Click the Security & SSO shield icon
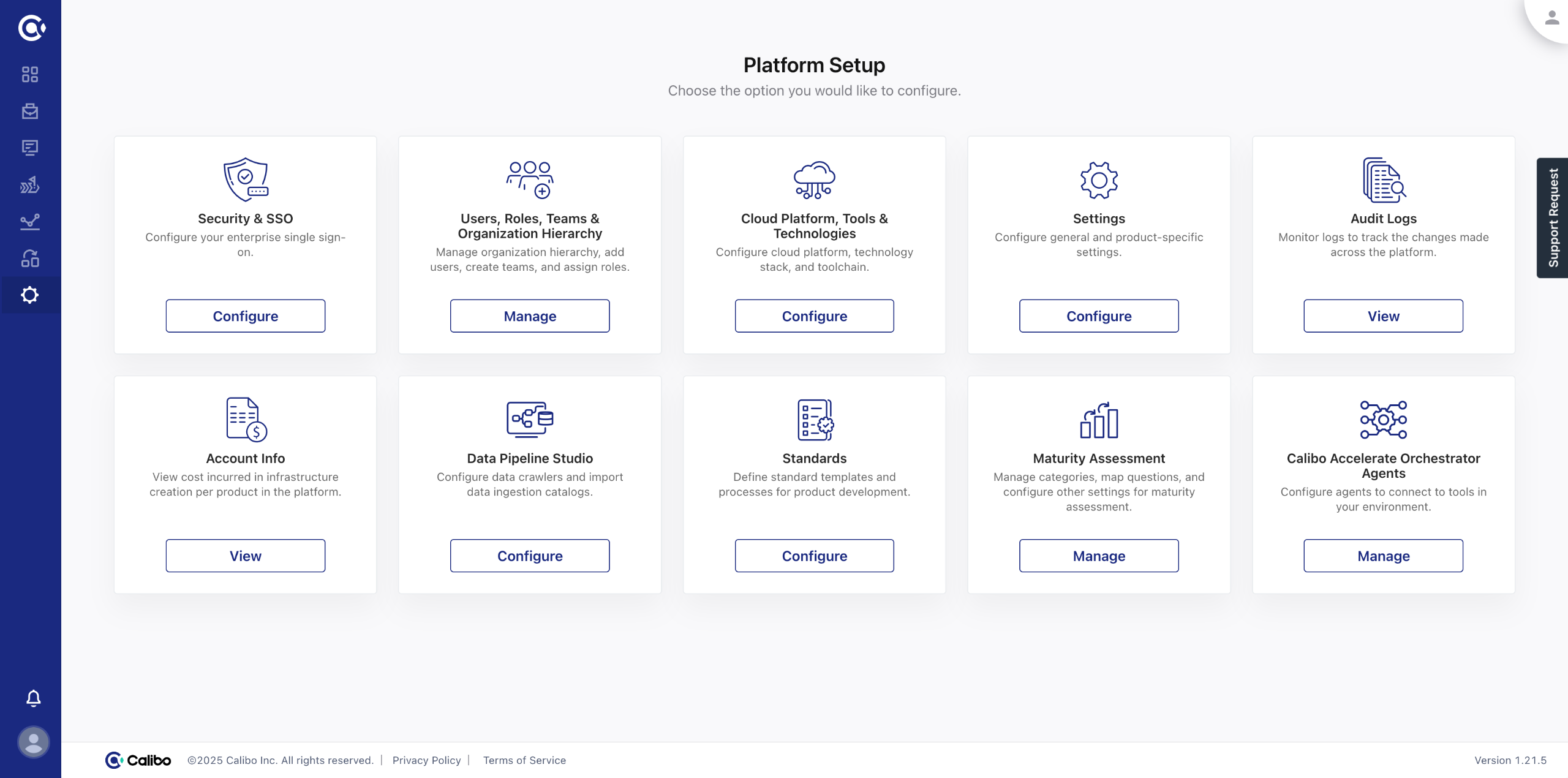This screenshot has width=1568, height=778. coord(245,179)
